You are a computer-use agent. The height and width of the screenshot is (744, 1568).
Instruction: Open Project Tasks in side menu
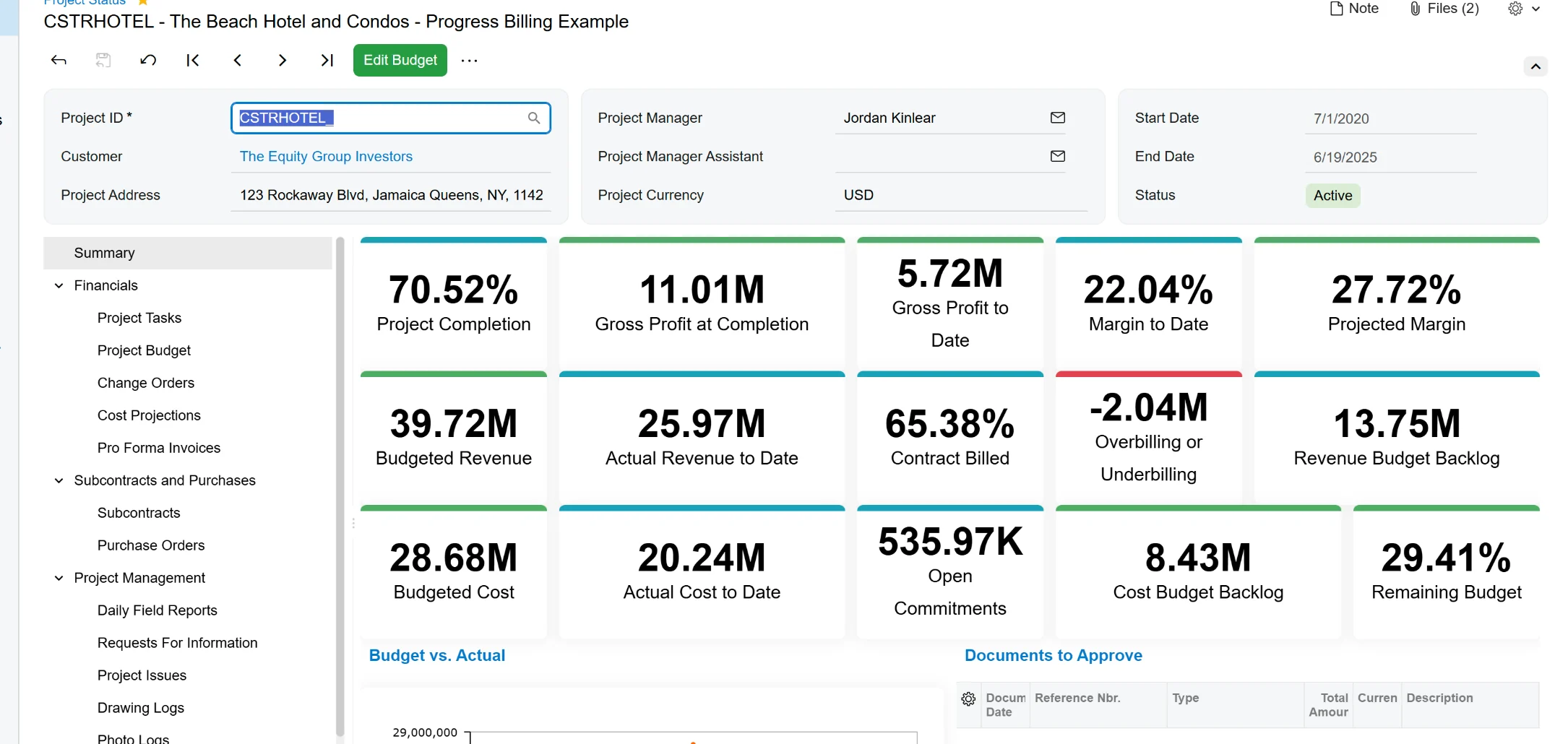(139, 318)
